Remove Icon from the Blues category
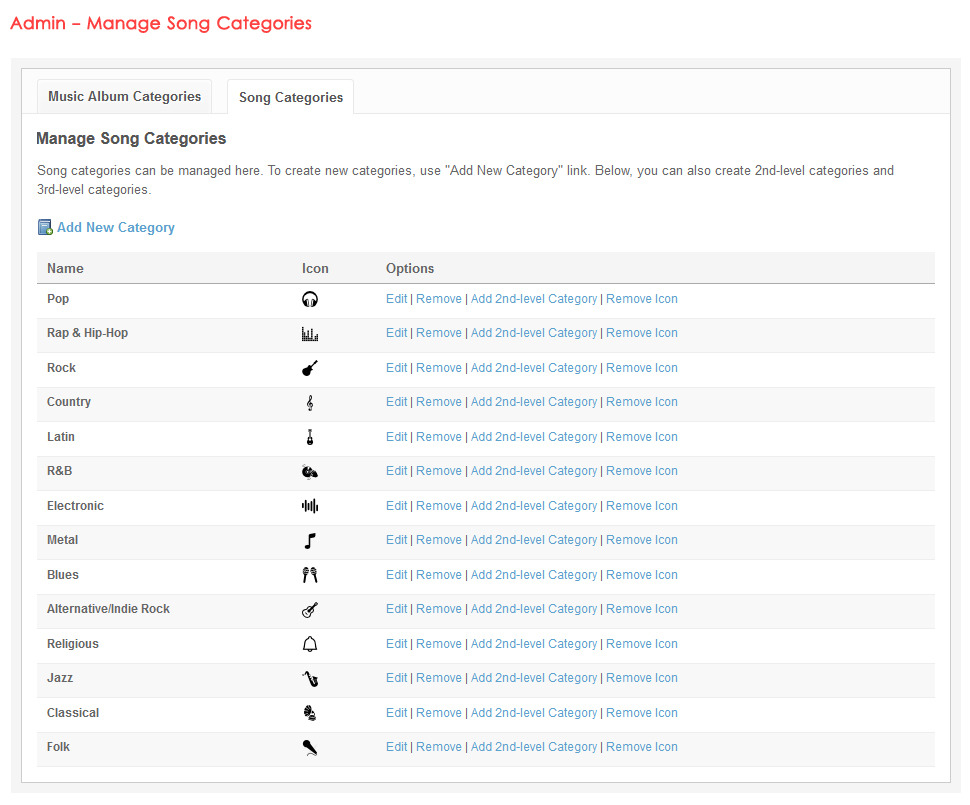The height and width of the screenshot is (805, 970). (641, 575)
